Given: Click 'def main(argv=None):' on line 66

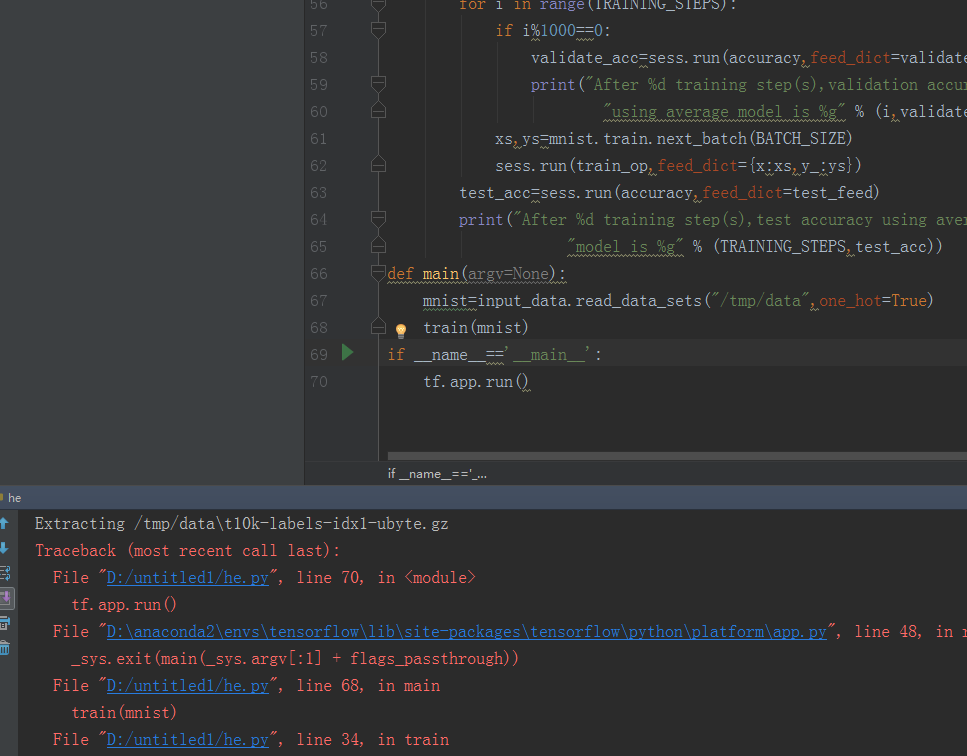Looking at the screenshot, I should [x=476, y=274].
